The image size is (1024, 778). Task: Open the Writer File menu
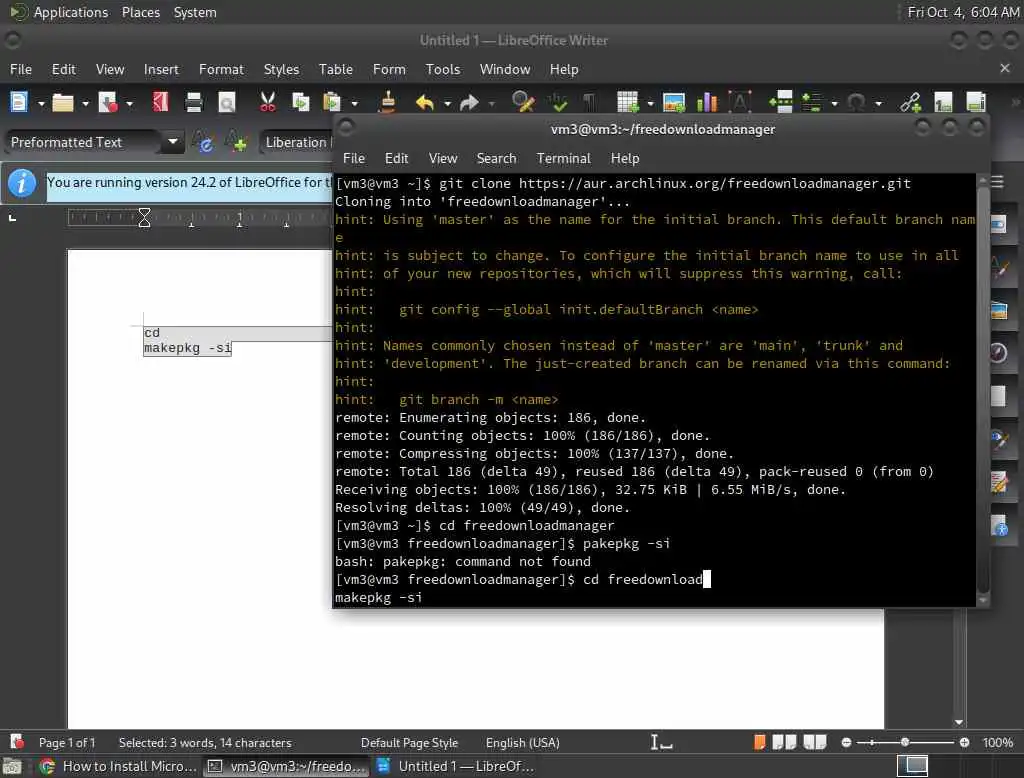click(21, 69)
